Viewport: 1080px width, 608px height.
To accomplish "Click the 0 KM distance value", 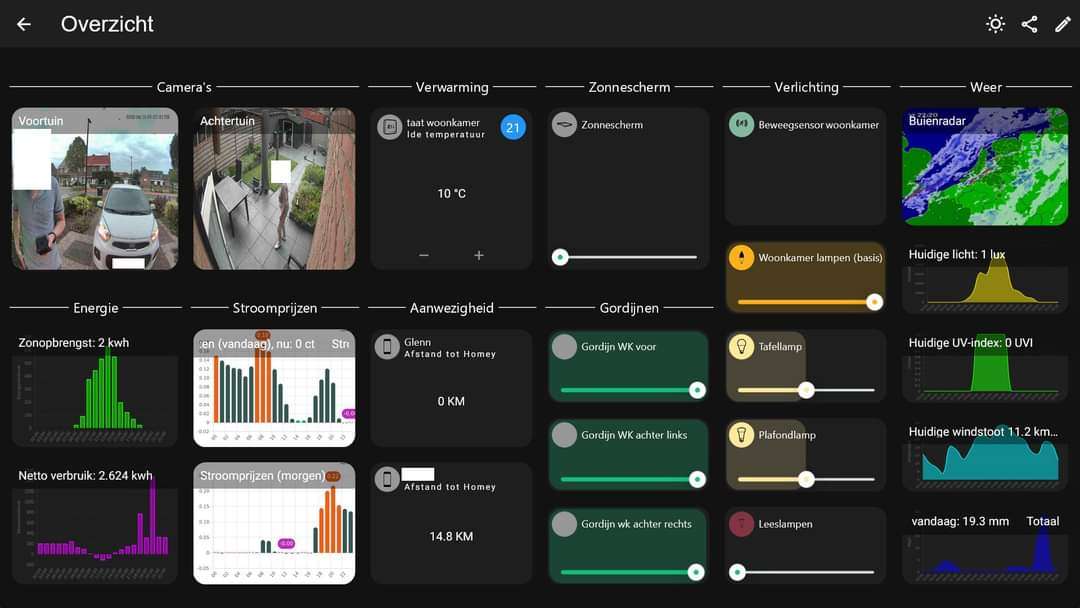I will (451, 401).
